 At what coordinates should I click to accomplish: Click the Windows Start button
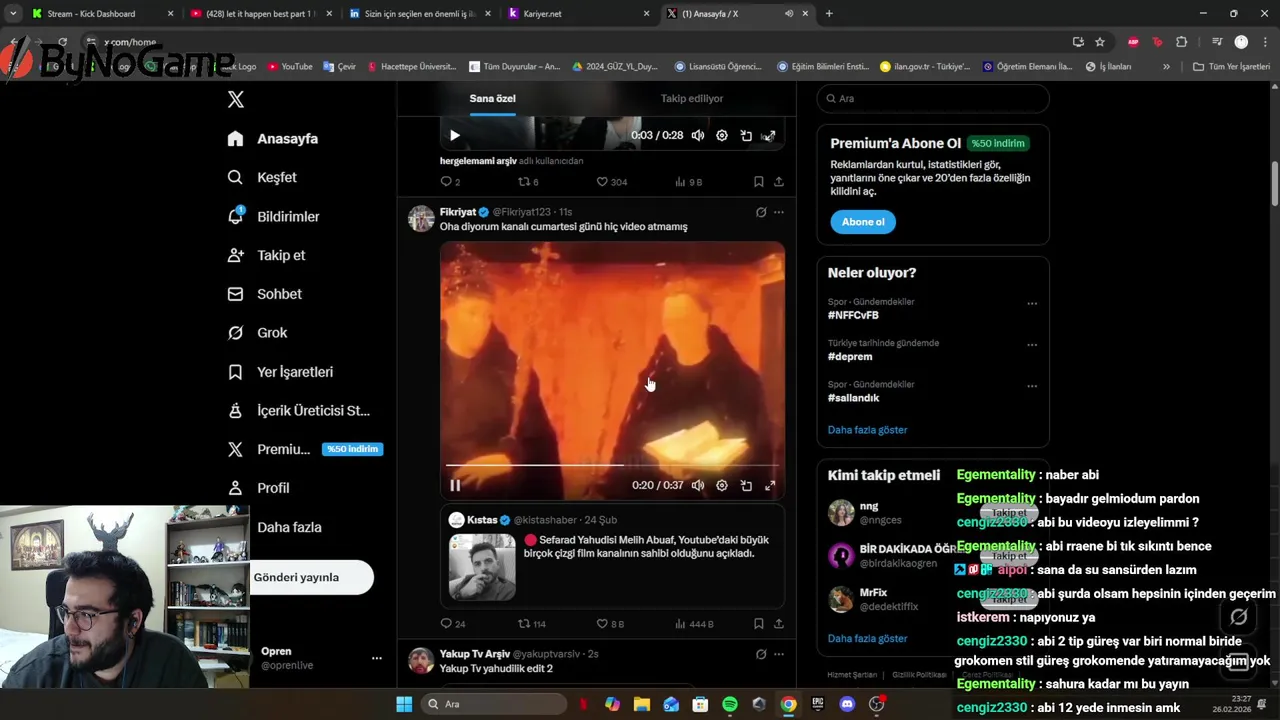pos(404,704)
